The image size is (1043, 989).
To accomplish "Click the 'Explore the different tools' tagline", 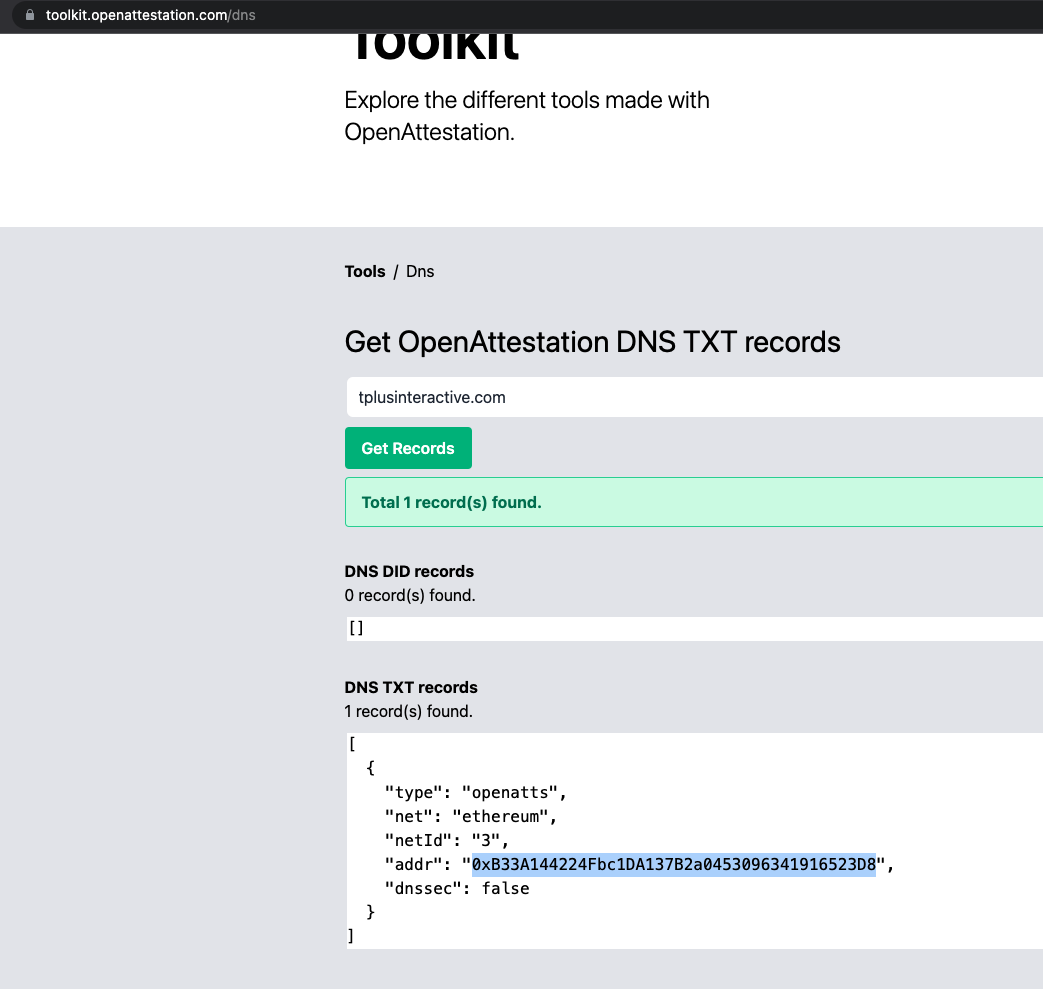I will [x=527, y=116].
